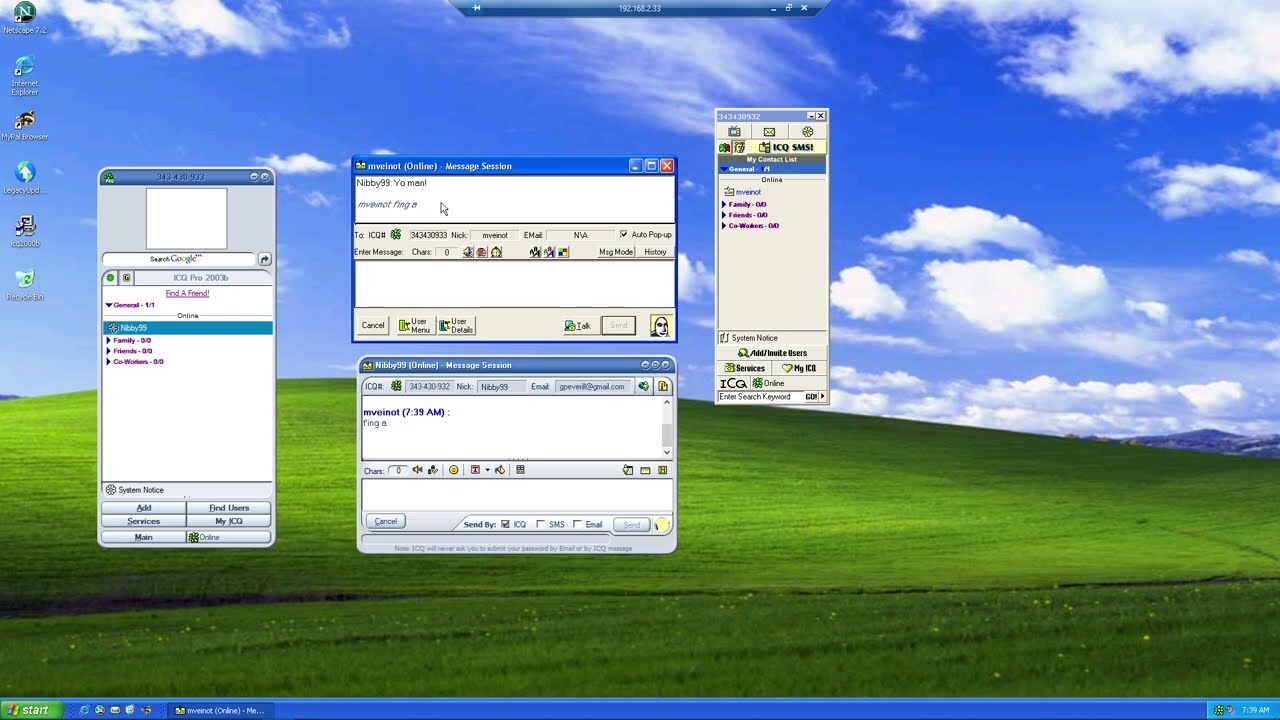Click the grid icon after the paint bucket in Nibby99 window
This screenshot has width=1280, height=720.
520,470
